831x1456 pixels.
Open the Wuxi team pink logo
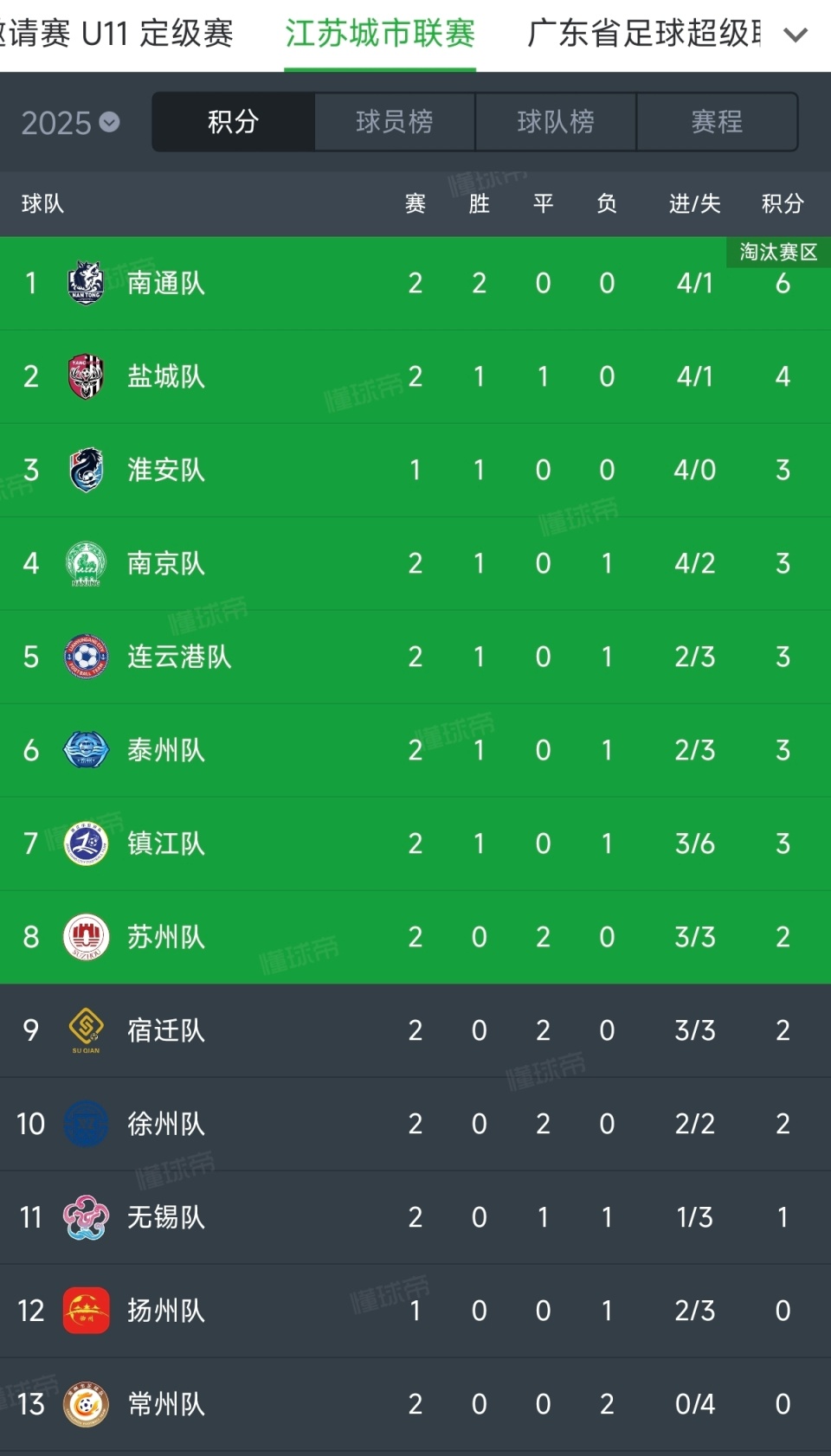tap(86, 1217)
